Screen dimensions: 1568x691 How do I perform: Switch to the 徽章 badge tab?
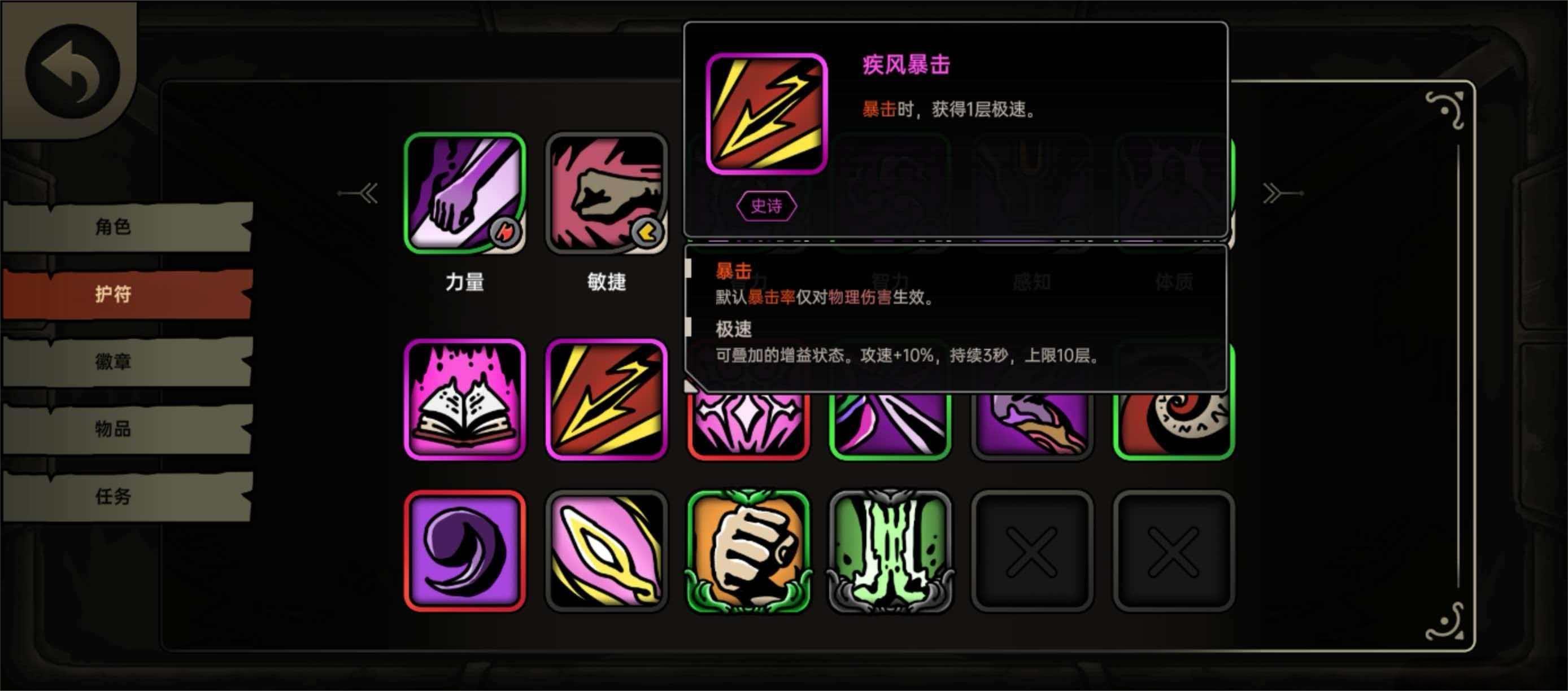pos(127,361)
